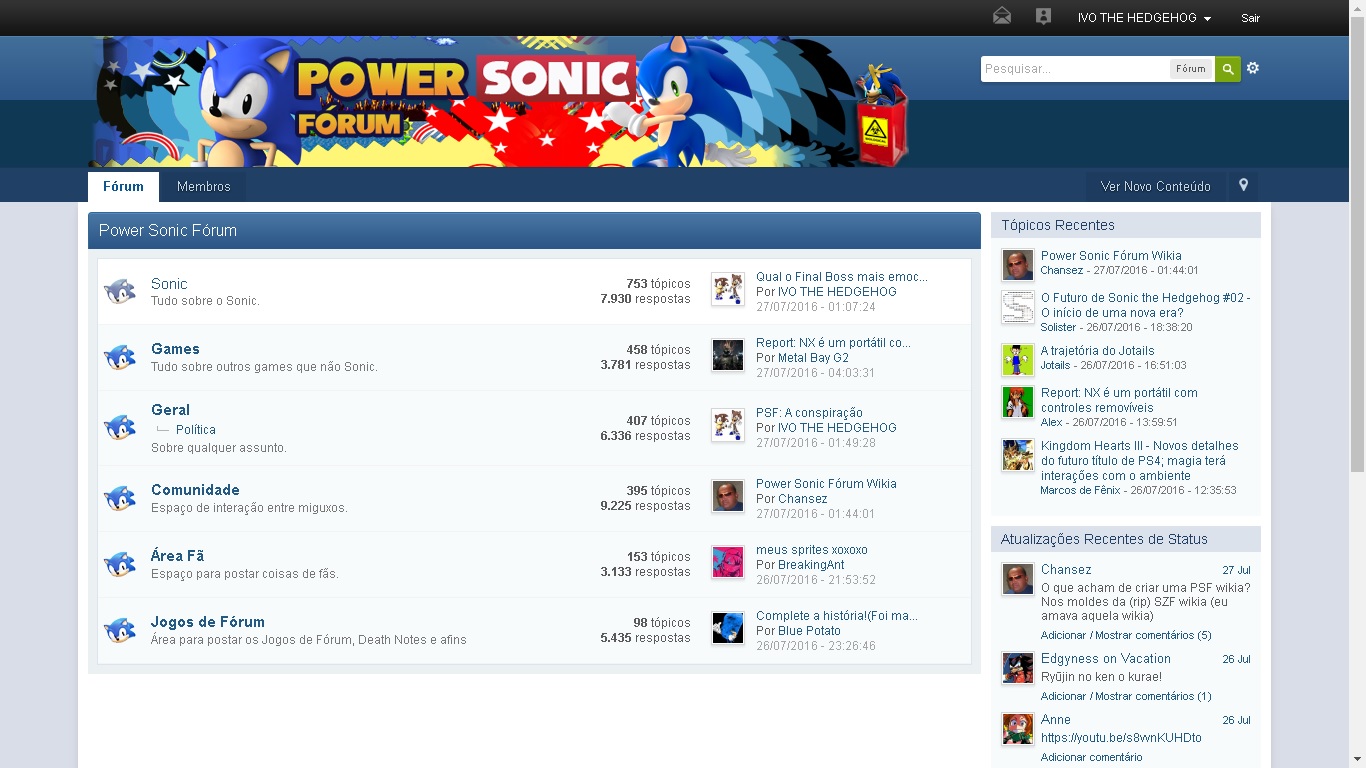The image size is (1366, 768).
Task: Open 'PSF: A conspiração' topic
Action: click(809, 413)
